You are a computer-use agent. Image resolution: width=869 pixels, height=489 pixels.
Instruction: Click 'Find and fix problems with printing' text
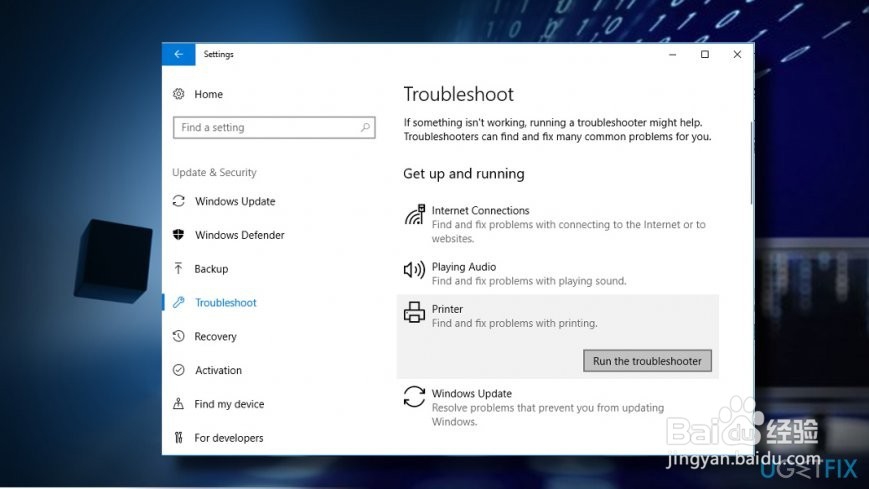coord(514,323)
